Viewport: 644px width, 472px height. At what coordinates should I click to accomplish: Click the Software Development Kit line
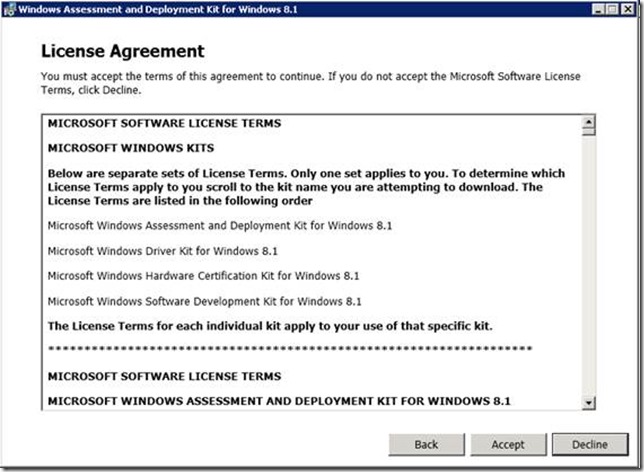(204, 301)
